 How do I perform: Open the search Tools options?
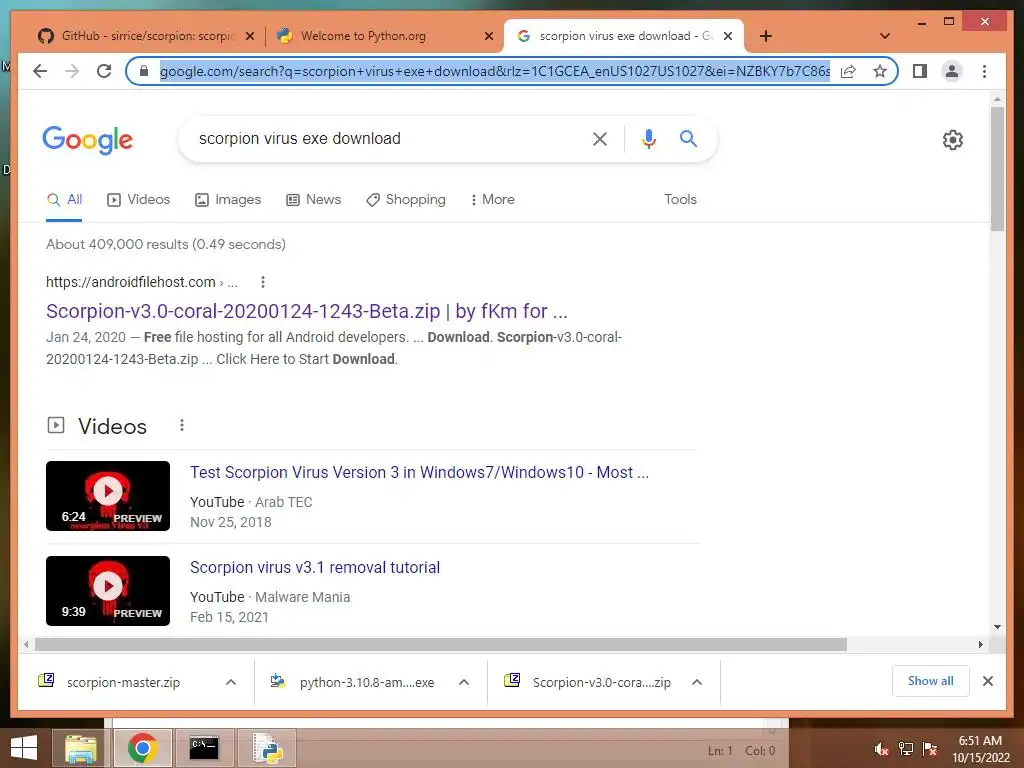pos(680,200)
